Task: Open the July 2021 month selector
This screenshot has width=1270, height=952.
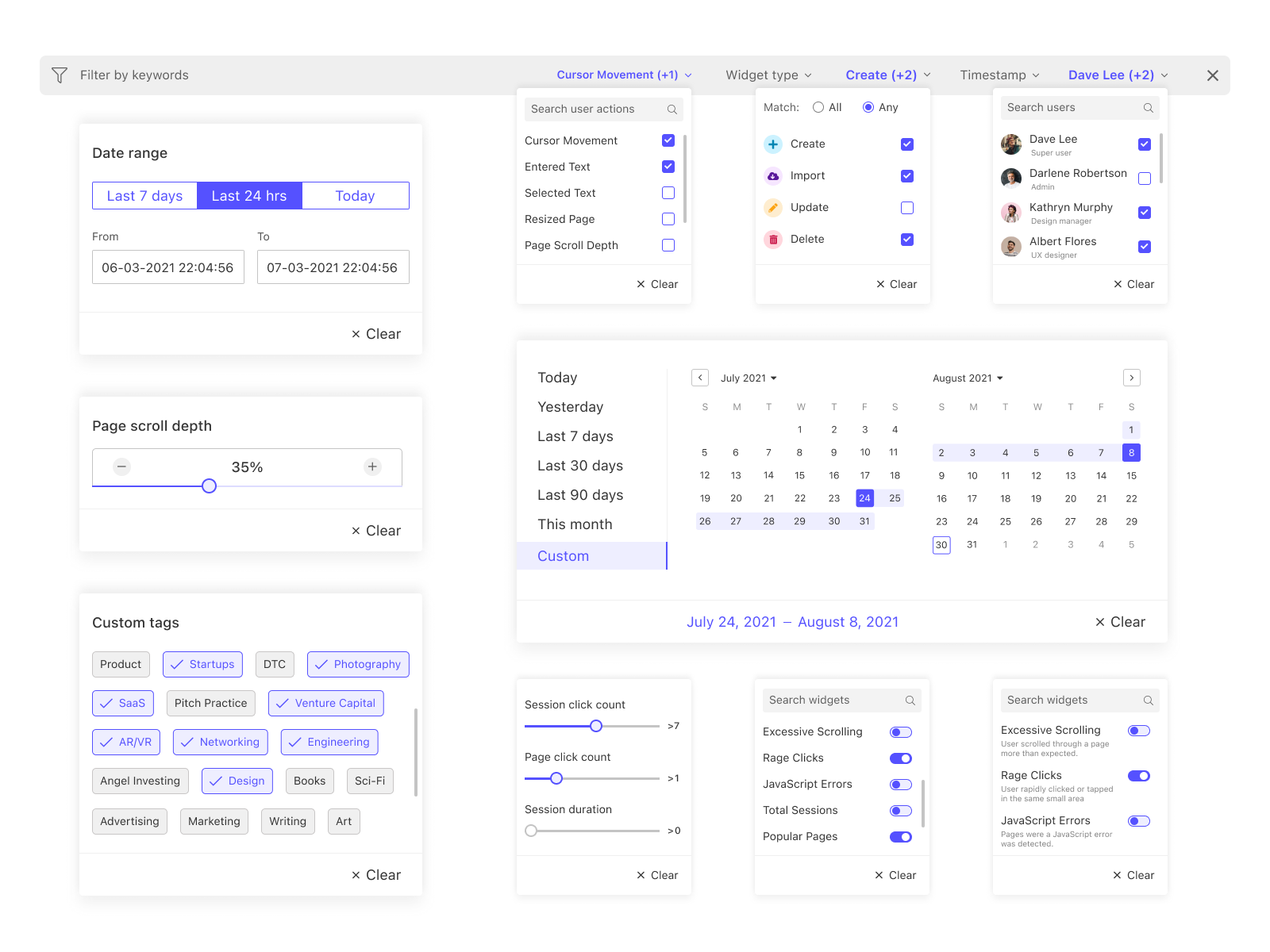Action: click(x=749, y=378)
